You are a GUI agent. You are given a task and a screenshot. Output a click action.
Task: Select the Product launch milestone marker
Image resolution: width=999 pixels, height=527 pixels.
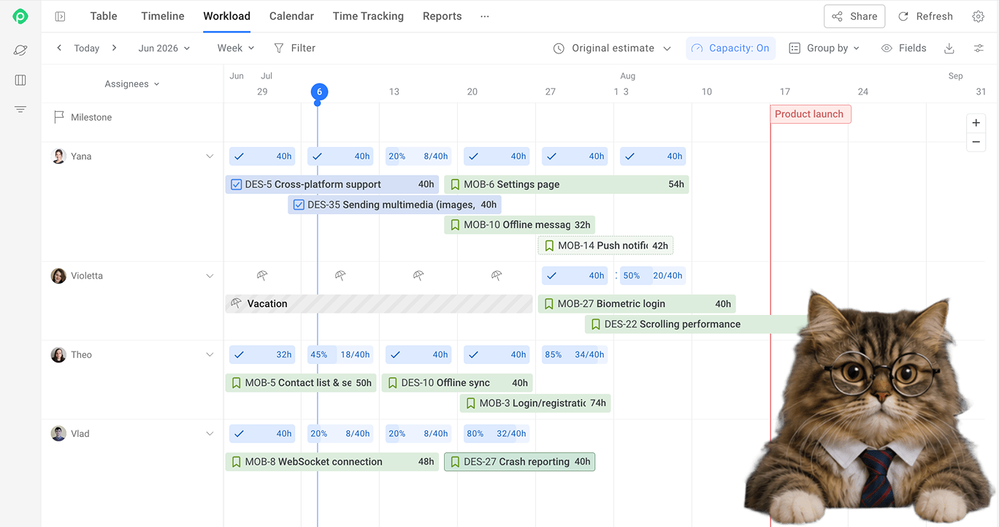point(810,115)
